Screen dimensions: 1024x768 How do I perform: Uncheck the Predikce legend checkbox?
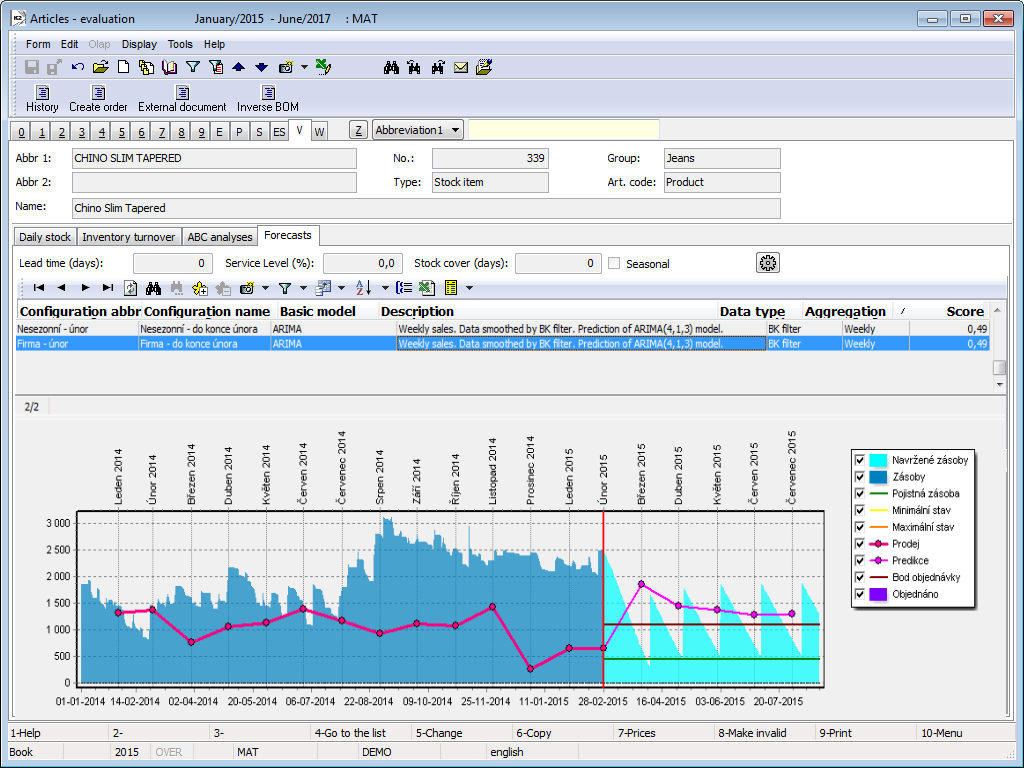coord(859,561)
